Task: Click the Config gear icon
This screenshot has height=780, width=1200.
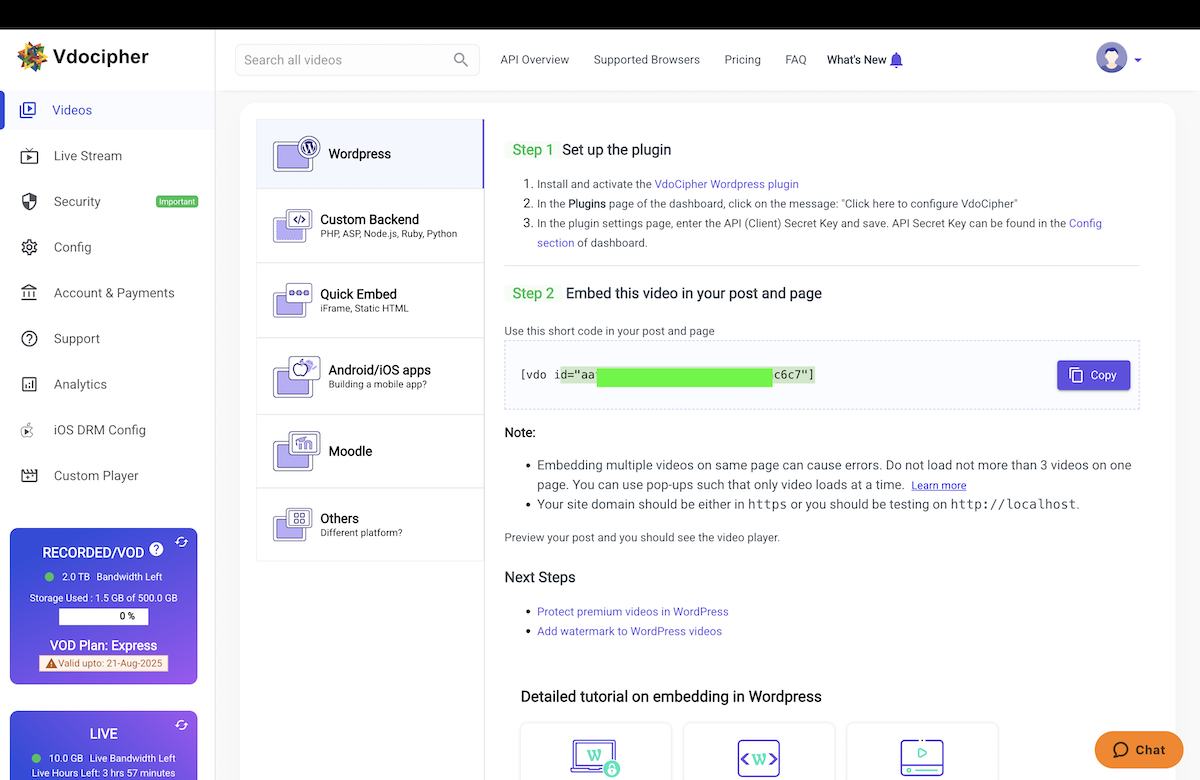Action: pyautogui.click(x=30, y=247)
